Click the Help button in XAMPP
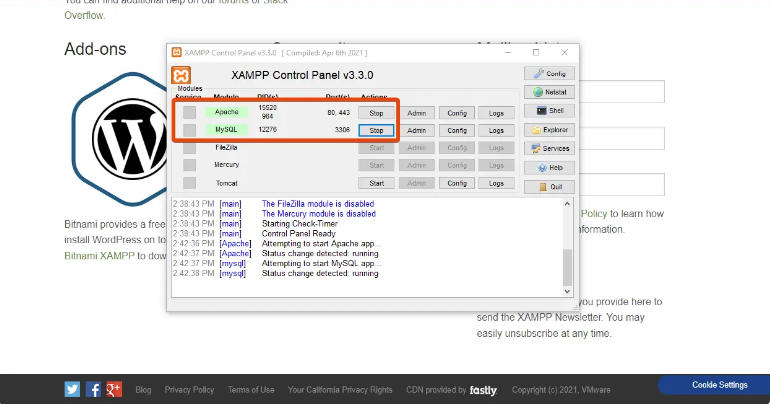The image size is (770, 404). coord(549,168)
